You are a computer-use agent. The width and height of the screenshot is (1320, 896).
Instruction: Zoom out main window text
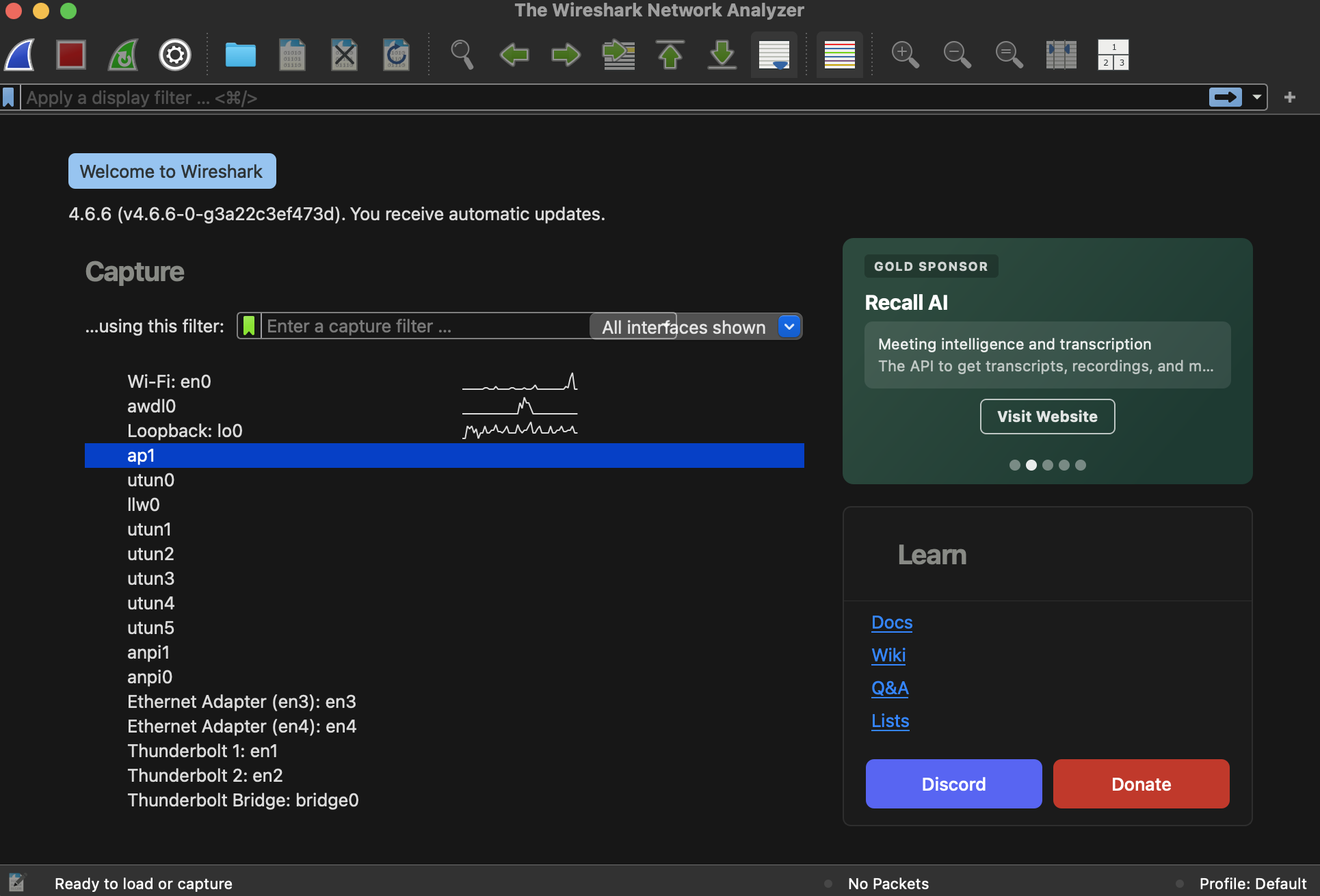pos(958,55)
